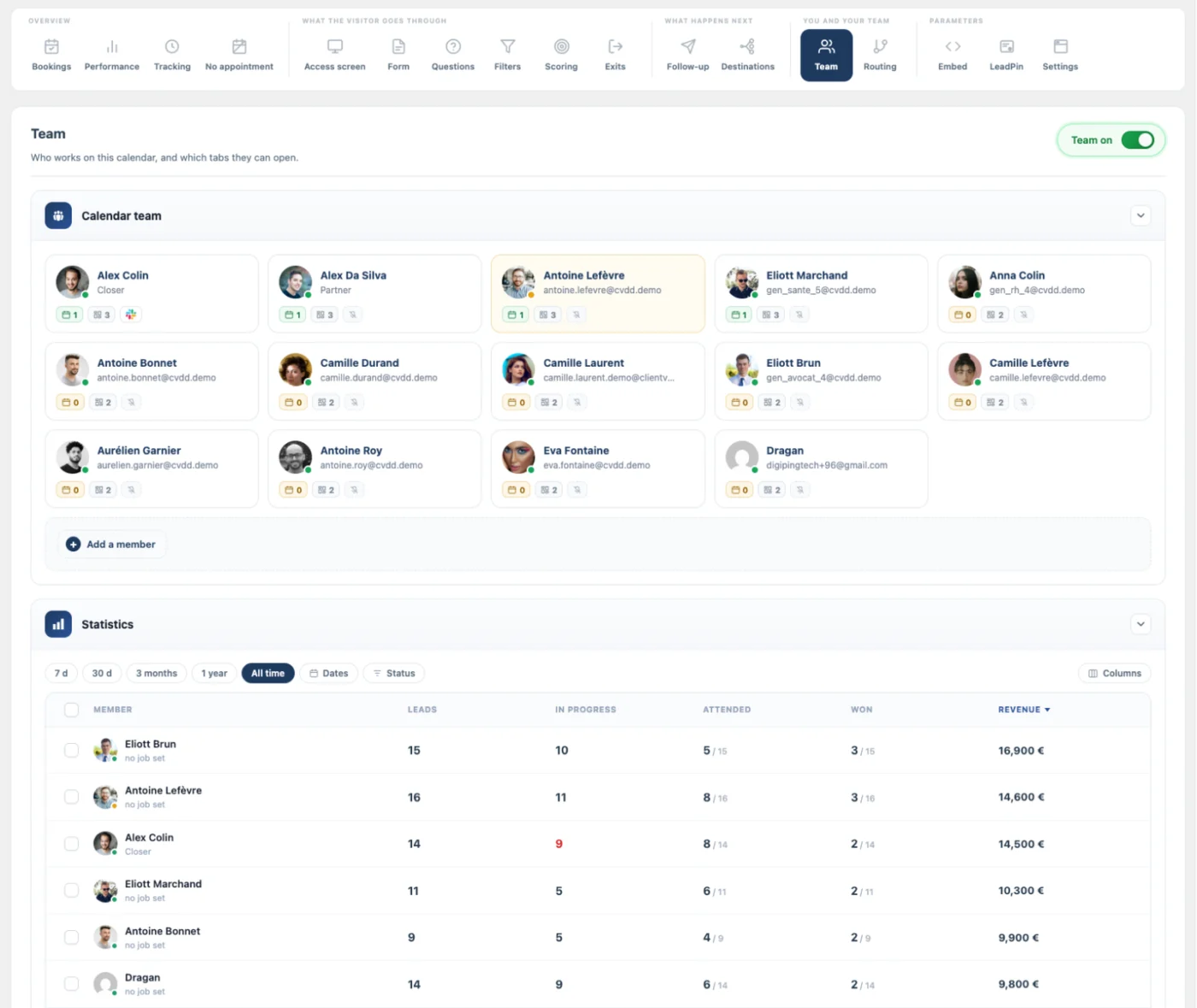The image size is (1197, 1008).
Task: Click Add a member
Action: point(112,545)
